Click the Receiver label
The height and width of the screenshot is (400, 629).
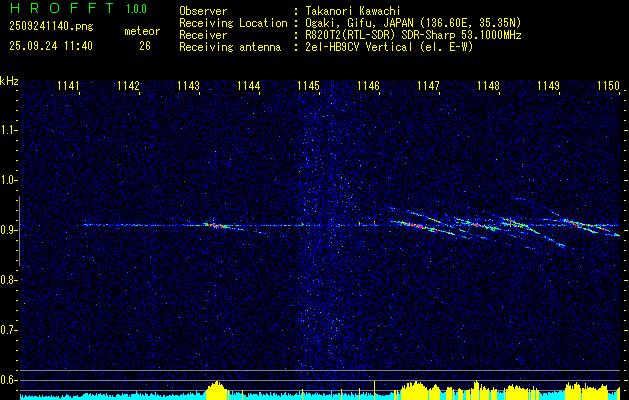click(x=203, y=35)
